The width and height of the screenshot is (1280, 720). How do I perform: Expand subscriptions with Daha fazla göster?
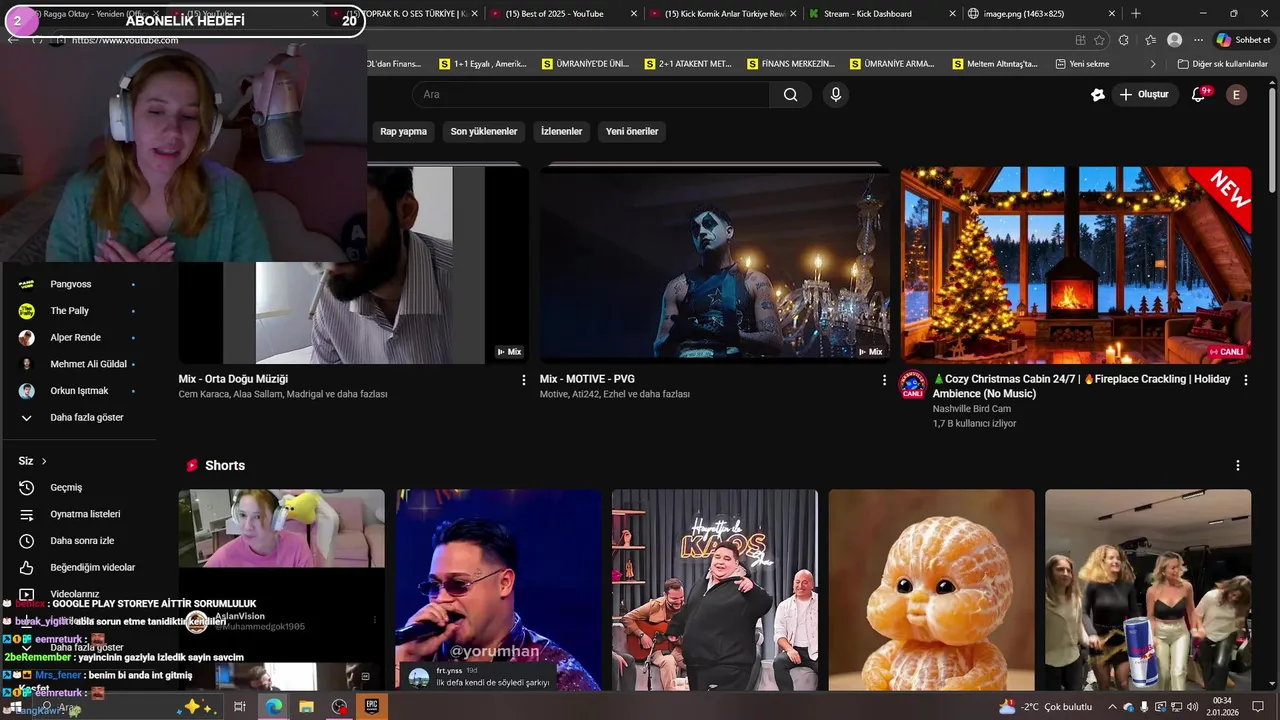77,418
